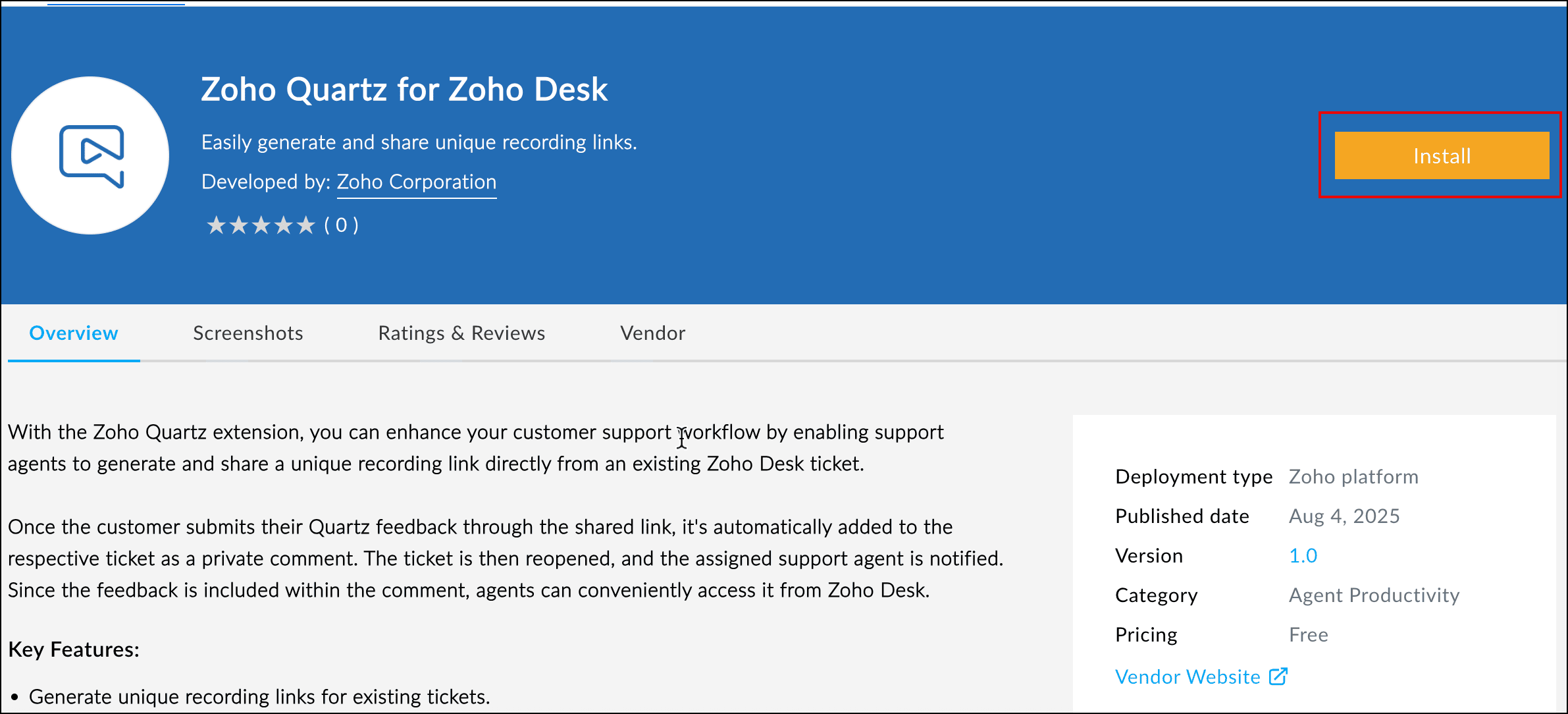Viewport: 1568px width, 714px height.
Task: Open the Vendor Website link
Action: pos(1188,677)
